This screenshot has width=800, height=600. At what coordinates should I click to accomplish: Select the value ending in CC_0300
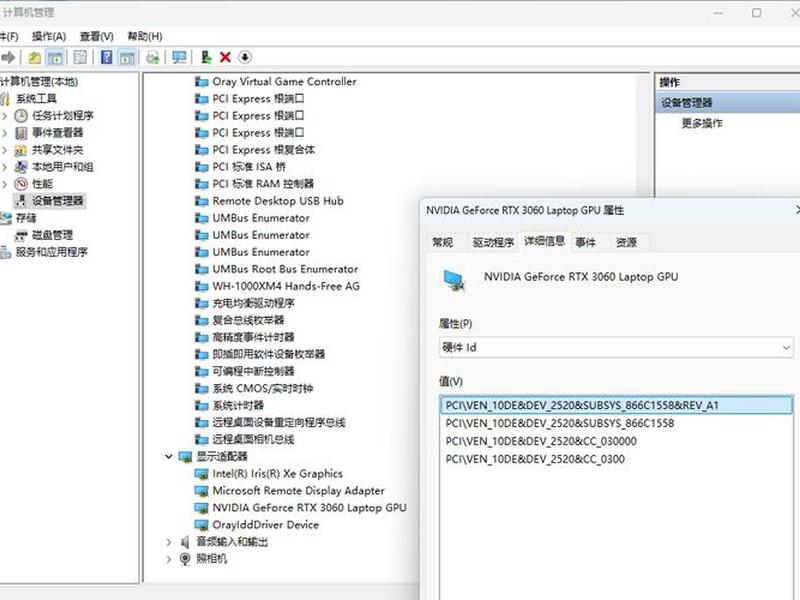pos(535,459)
